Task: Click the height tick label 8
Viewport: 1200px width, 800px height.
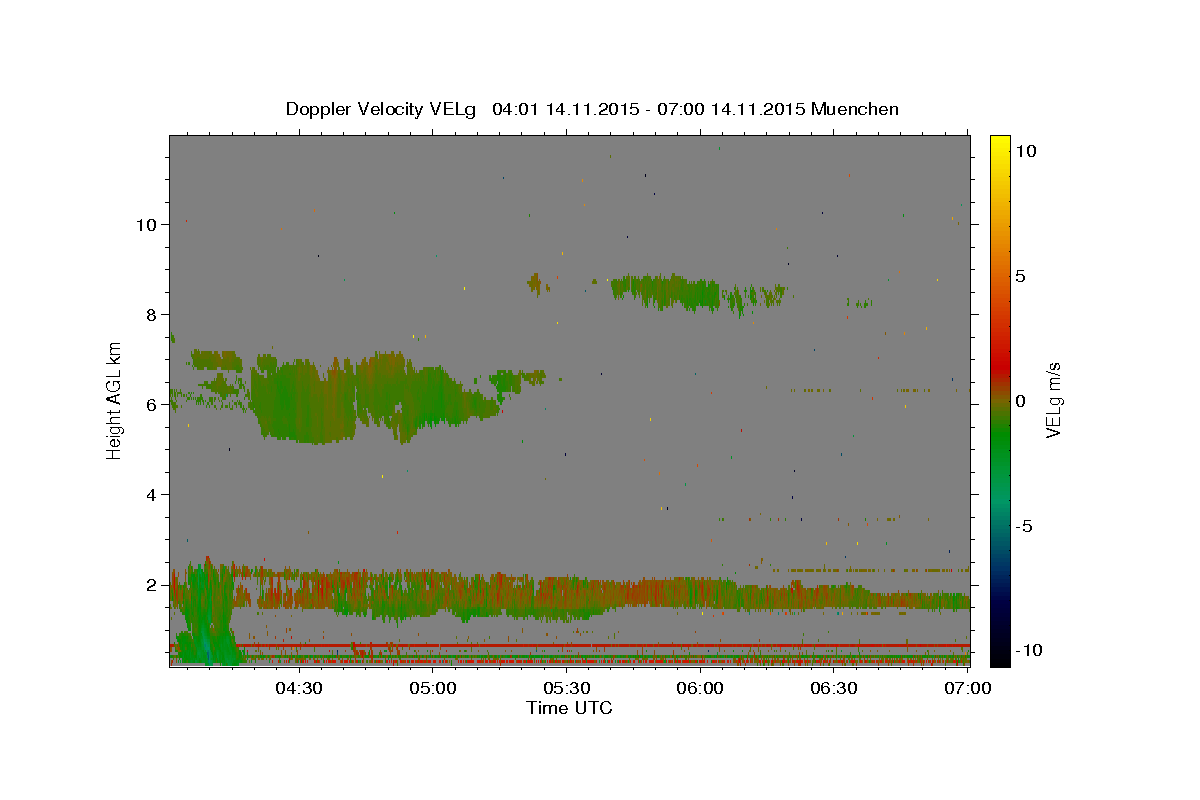Action: click(151, 314)
